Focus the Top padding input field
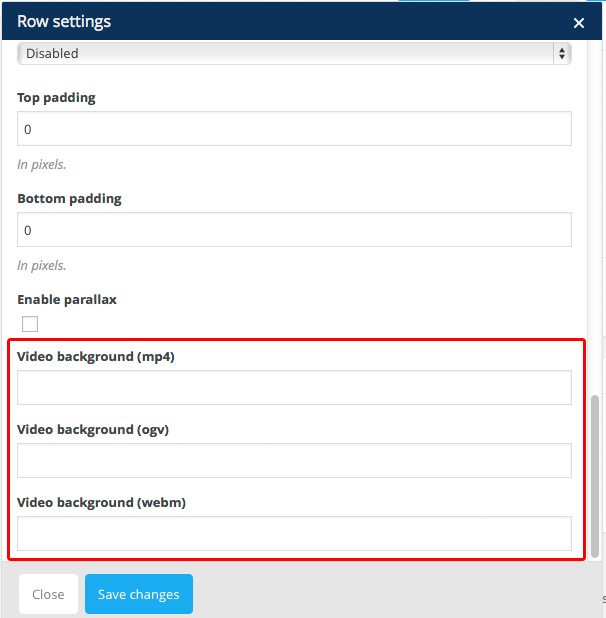The height and width of the screenshot is (618, 606). 294,129
